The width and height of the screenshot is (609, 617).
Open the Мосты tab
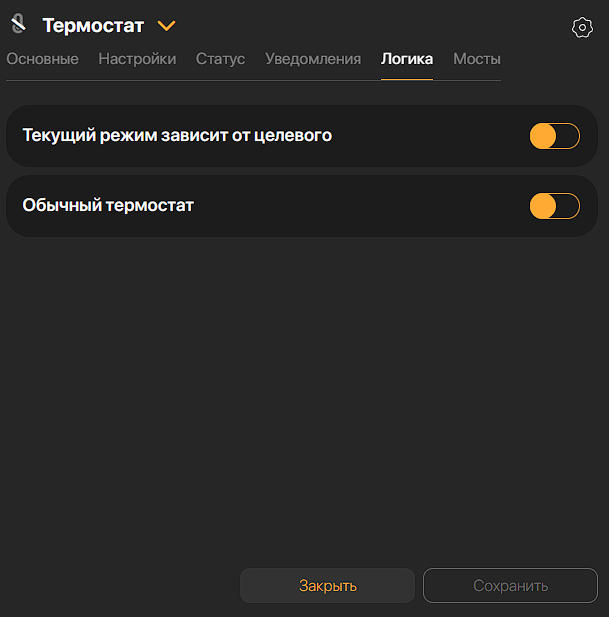coord(476,59)
